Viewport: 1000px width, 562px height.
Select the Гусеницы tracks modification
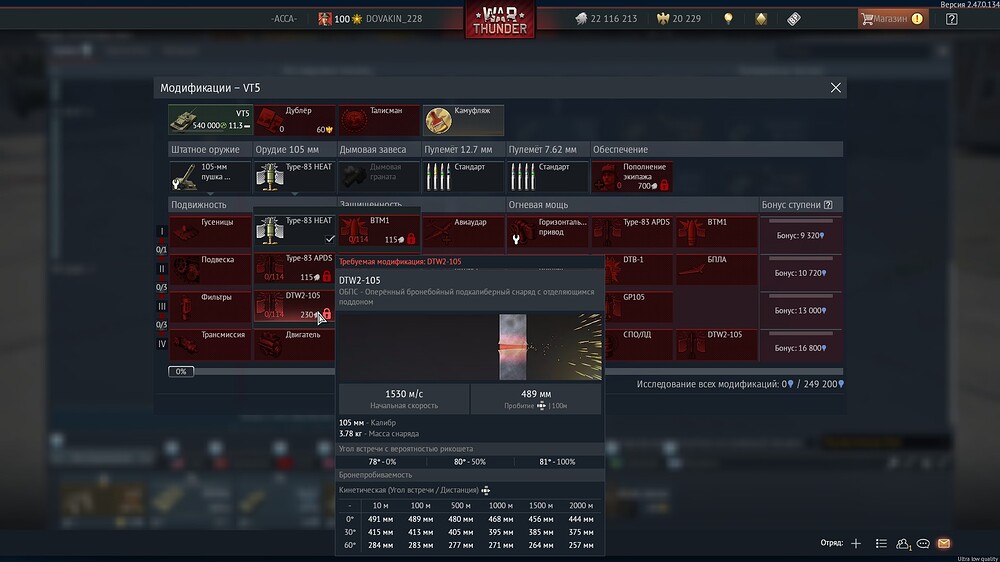click(x=210, y=232)
